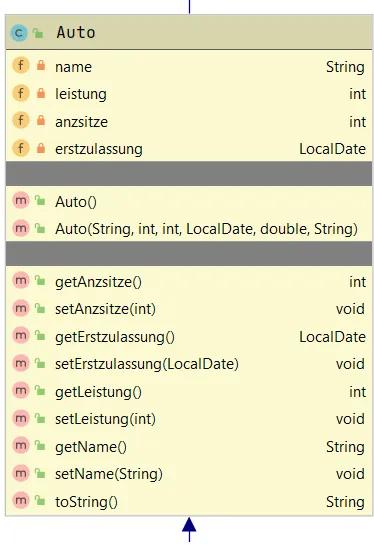Select the setLeistung(int) method
This screenshot has width=374, height=545.
105,419
